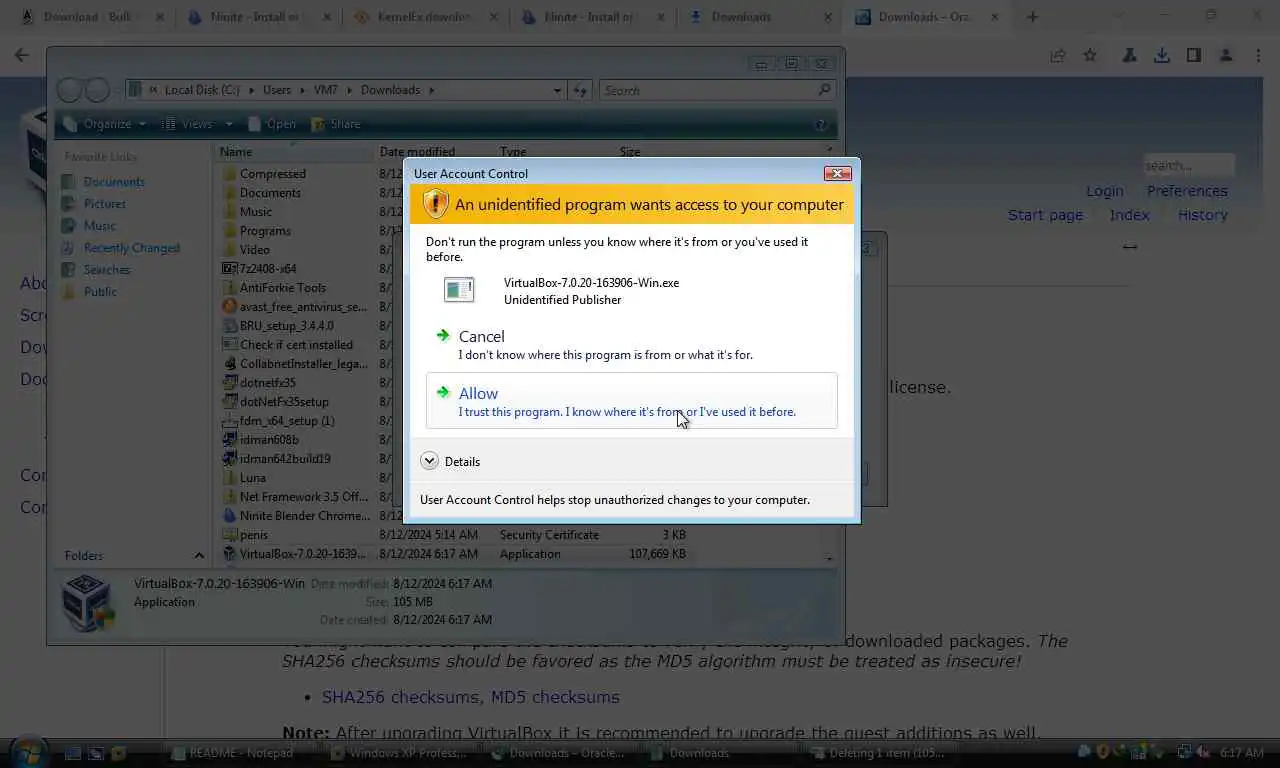Click the Explorer help question mark icon
The height and width of the screenshot is (768, 1280).
pyautogui.click(x=821, y=125)
